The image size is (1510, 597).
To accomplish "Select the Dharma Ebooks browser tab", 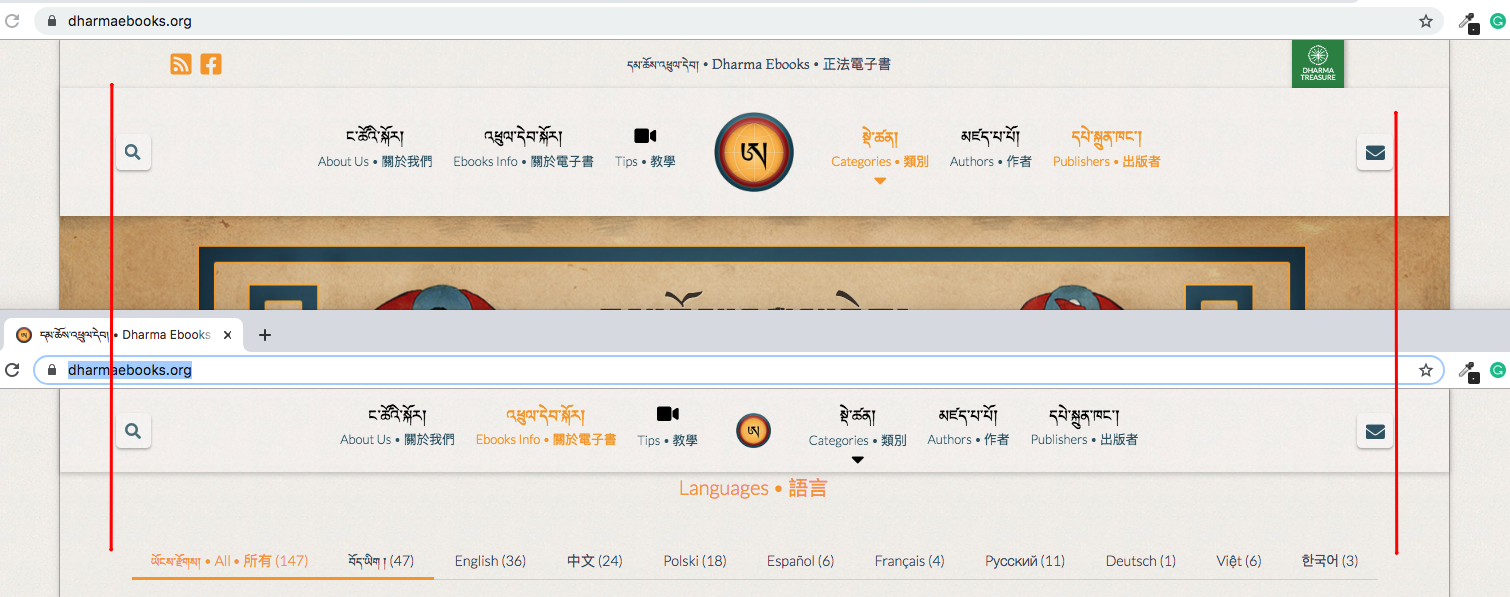I will coord(125,335).
